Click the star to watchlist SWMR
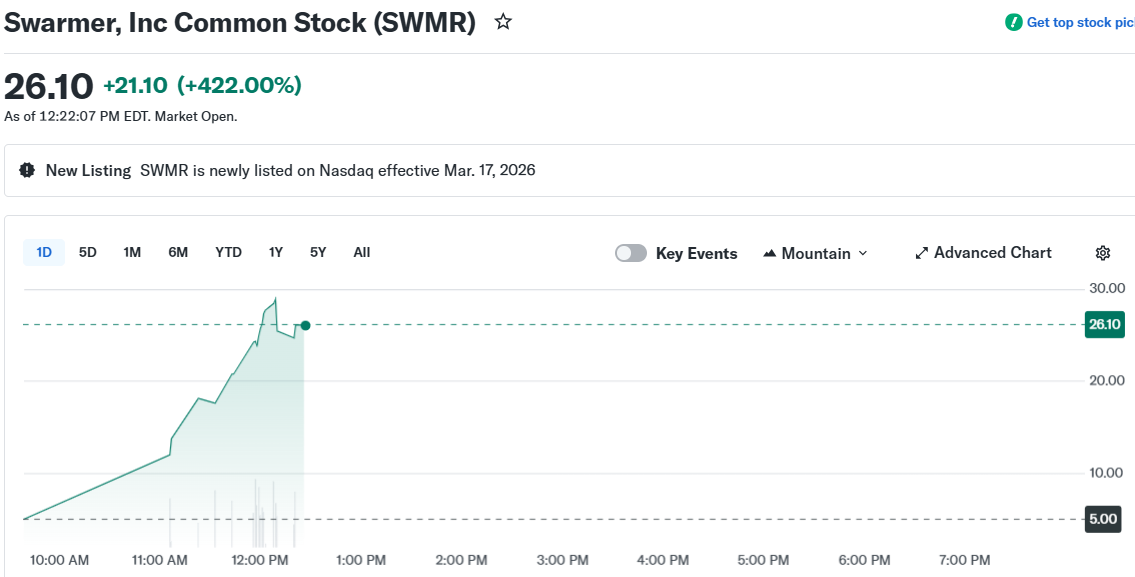The height and width of the screenshot is (577, 1135). pos(503,21)
